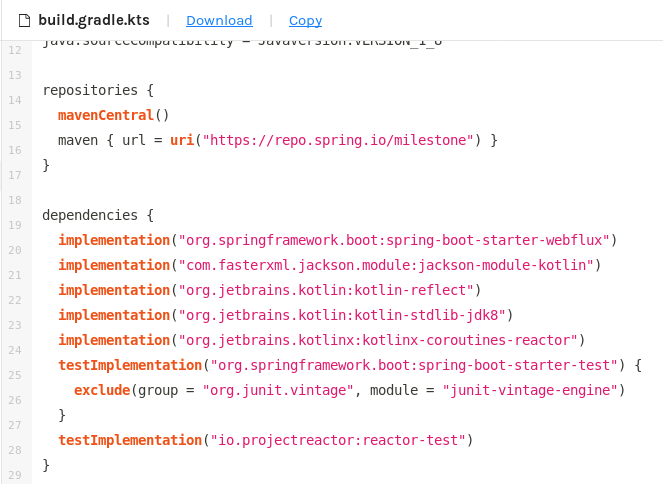Click the file icon beside build.gradle.kts

(x=25, y=20)
